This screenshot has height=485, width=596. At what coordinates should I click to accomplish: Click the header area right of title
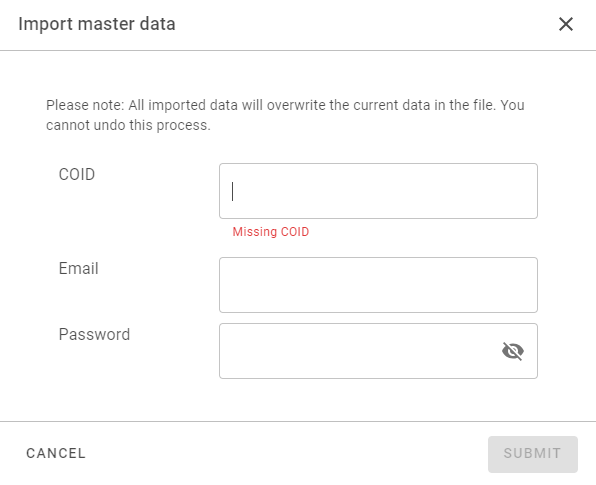[x=361, y=24]
